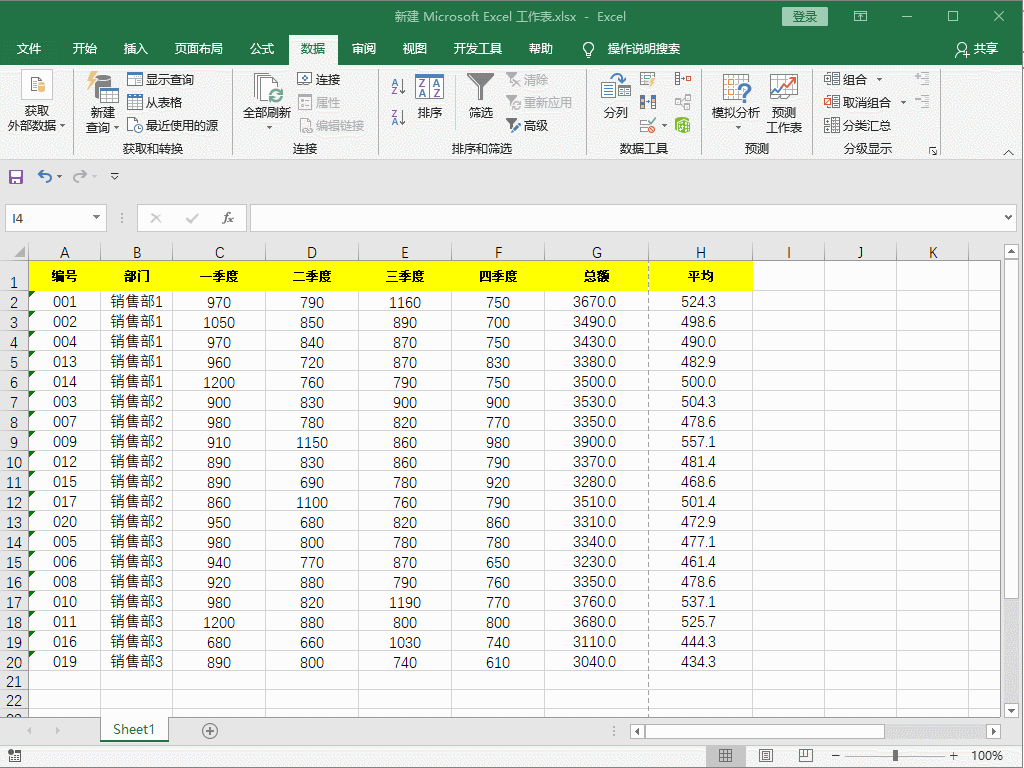This screenshot has height=768, width=1024.
Task: Open the File (文件) tab
Action: tap(29, 49)
